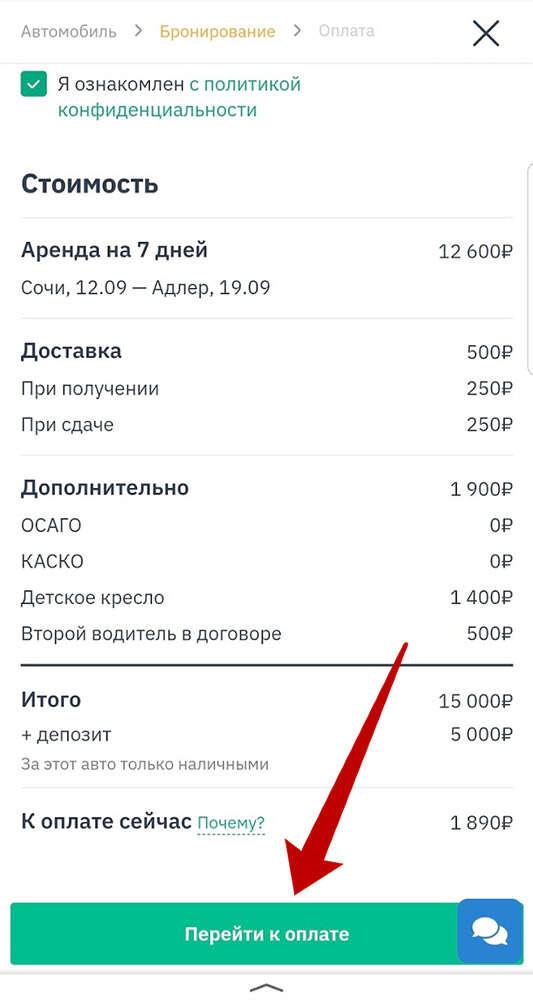This screenshot has width=533, height=1000.
Task: Click the «Стоимость» section heading
Action: (90, 184)
